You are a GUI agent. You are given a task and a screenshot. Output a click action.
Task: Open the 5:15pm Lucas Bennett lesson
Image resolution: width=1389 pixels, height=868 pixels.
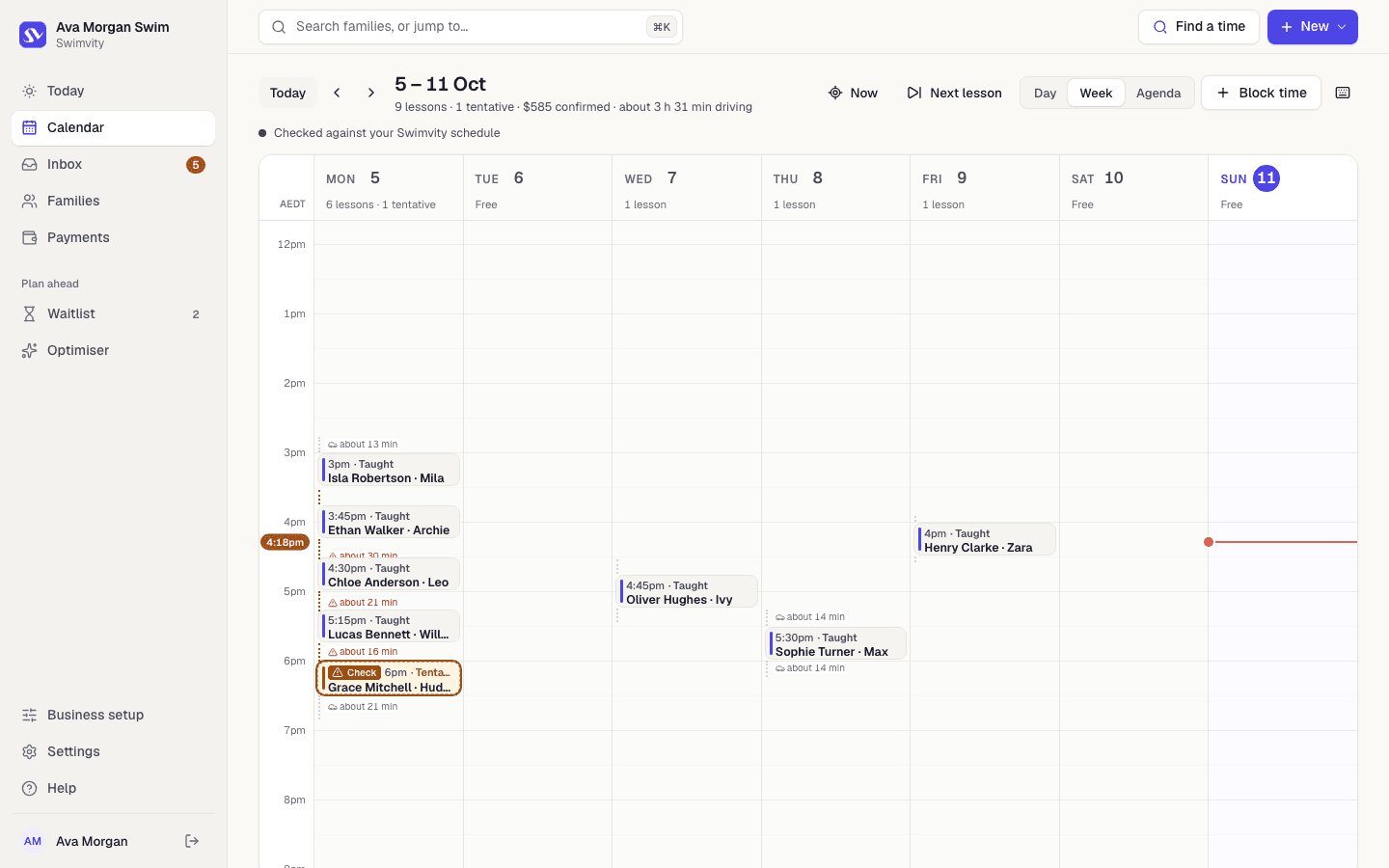point(390,627)
